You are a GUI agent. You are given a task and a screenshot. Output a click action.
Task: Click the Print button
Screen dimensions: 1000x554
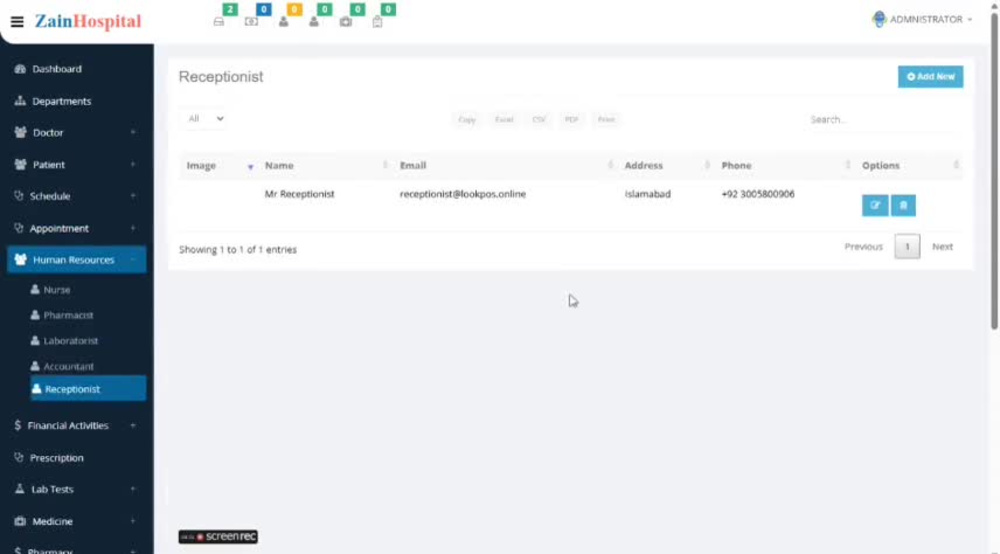[607, 119]
